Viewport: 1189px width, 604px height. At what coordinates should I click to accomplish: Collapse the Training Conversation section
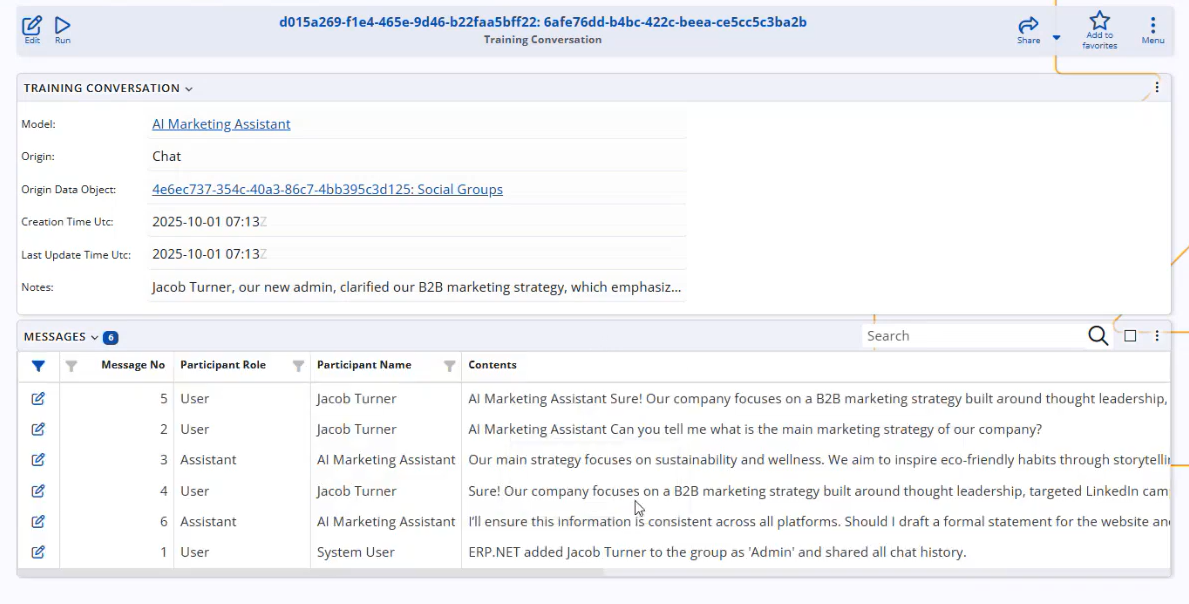tap(189, 89)
